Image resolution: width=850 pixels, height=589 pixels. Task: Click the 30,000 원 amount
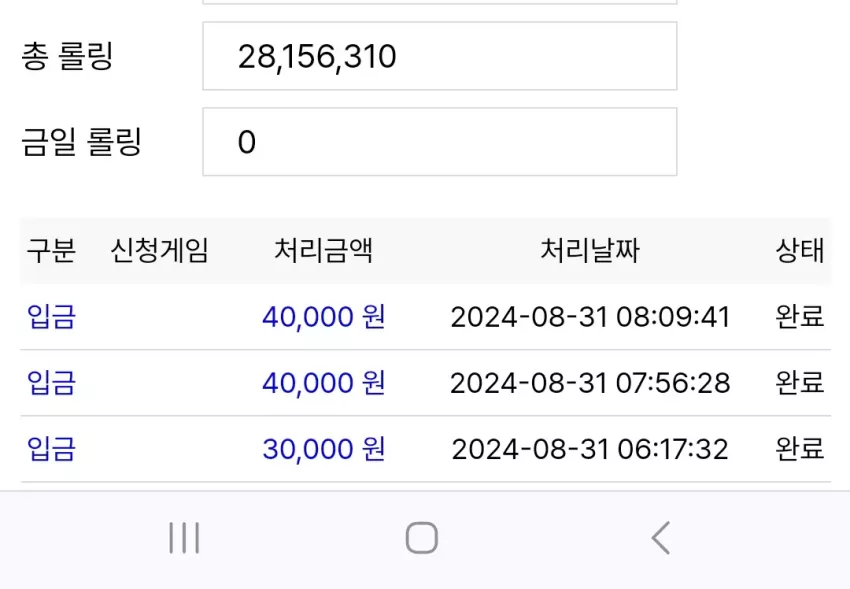tap(324, 449)
